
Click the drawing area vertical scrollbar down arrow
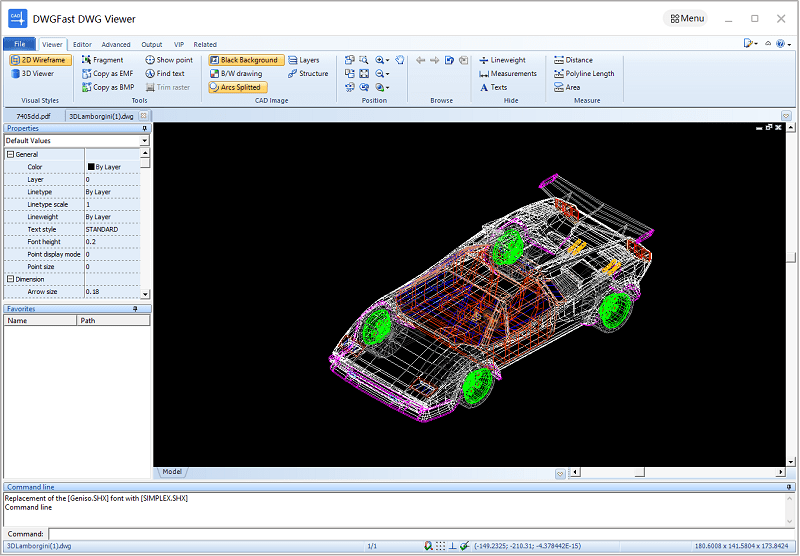point(791,462)
